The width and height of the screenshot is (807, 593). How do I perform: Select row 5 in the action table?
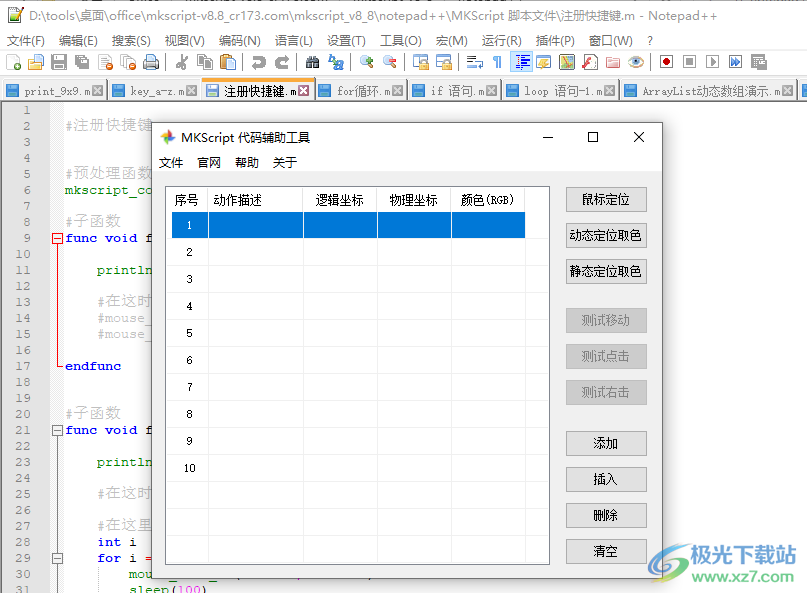[x=348, y=333]
